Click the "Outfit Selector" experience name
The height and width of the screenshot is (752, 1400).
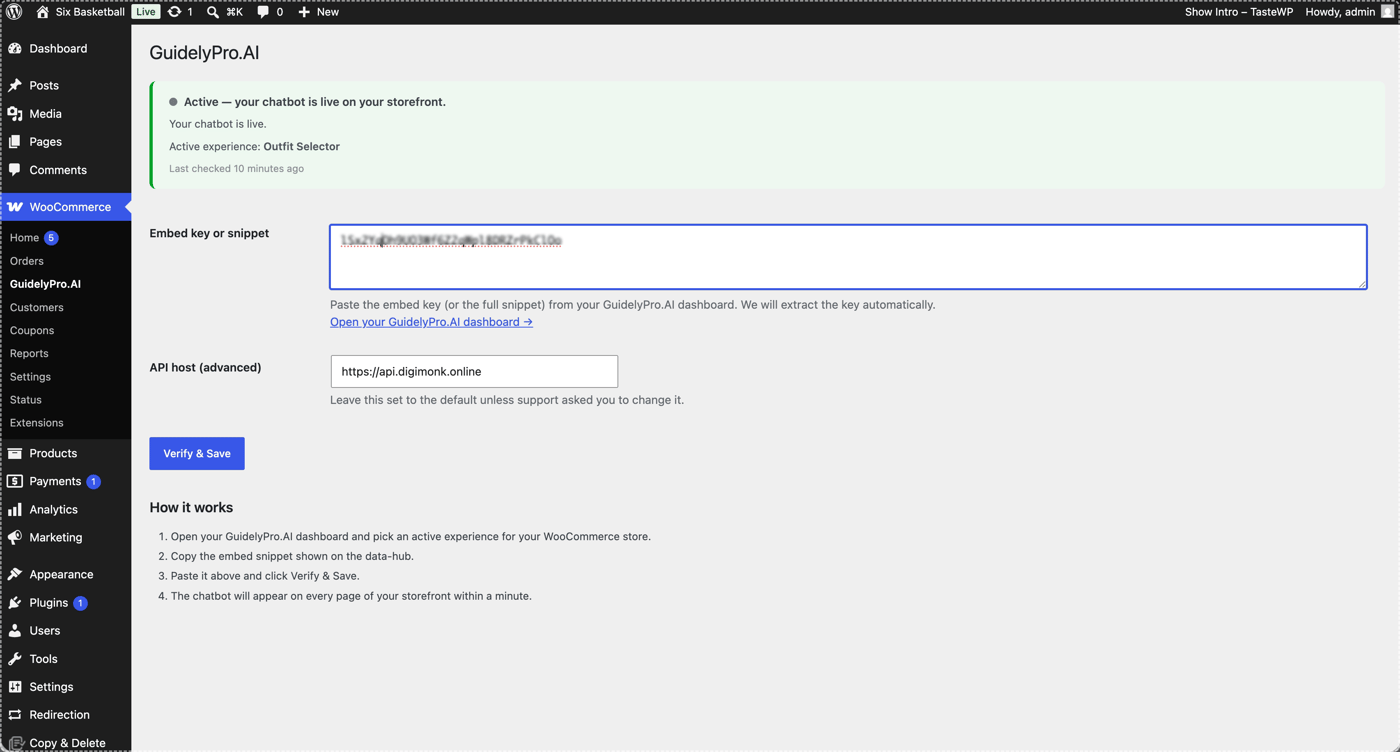(x=301, y=146)
